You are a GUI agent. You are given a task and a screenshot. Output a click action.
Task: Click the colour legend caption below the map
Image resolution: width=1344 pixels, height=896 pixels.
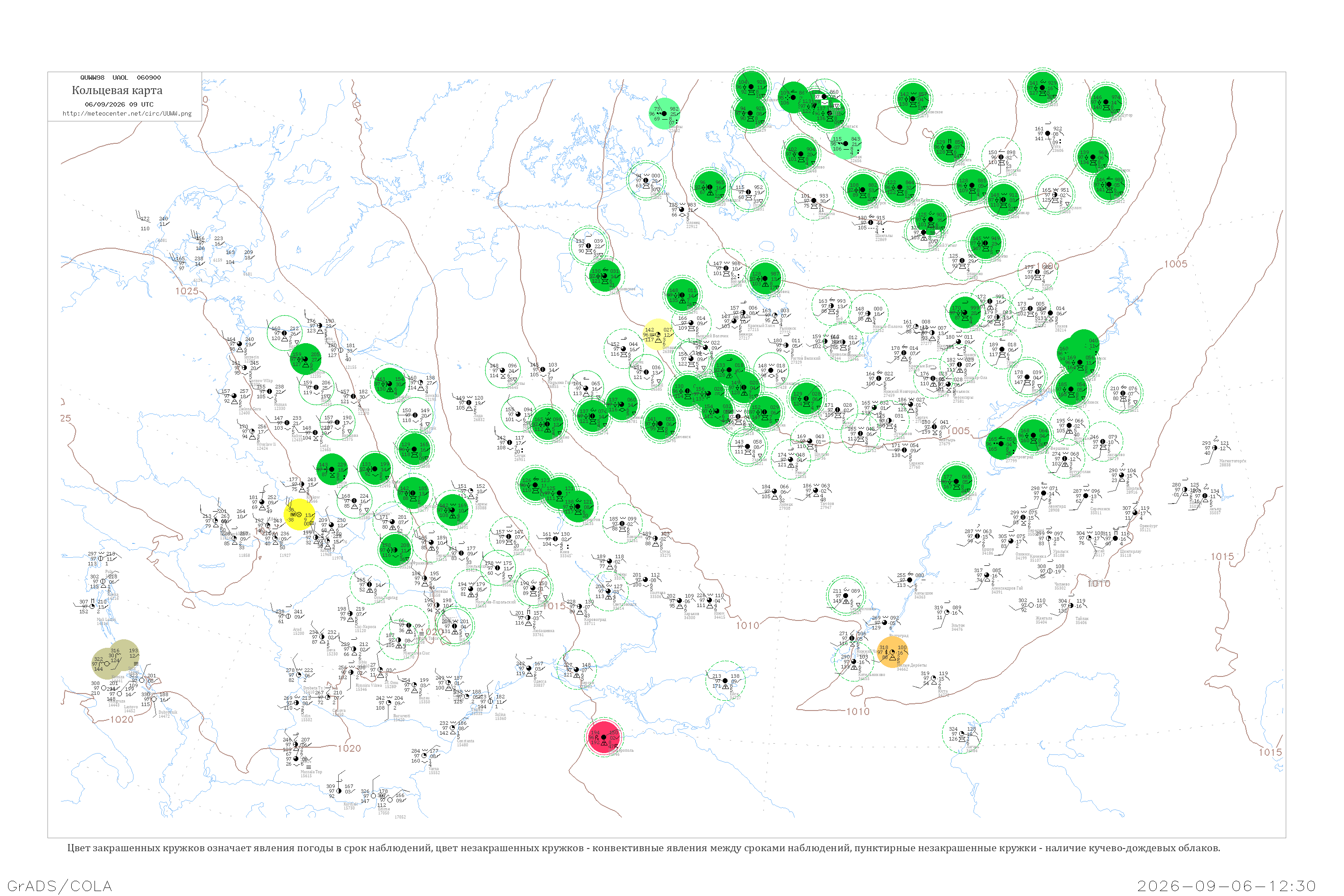click(x=643, y=848)
